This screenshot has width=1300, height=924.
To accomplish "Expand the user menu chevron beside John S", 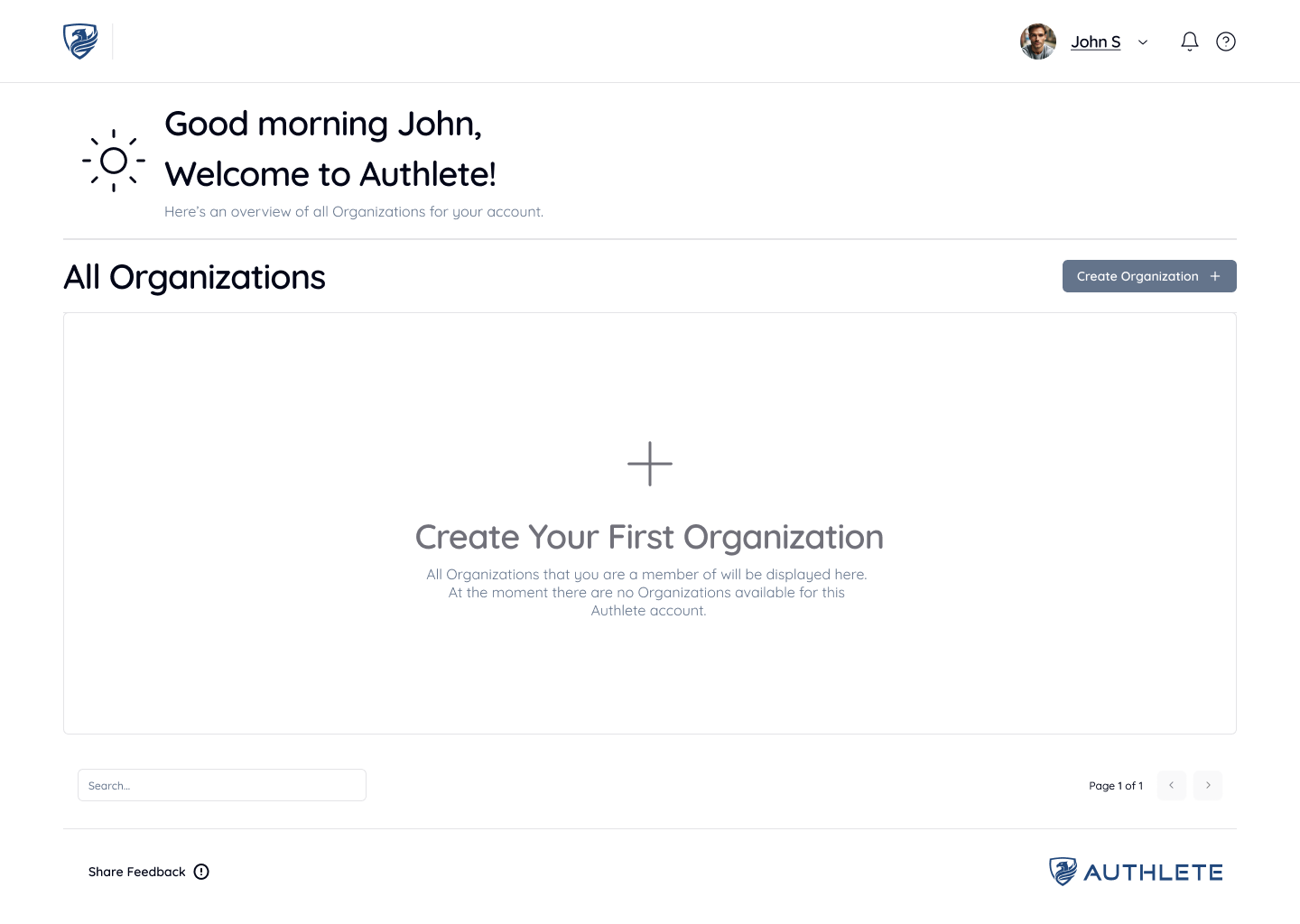I will point(1143,42).
